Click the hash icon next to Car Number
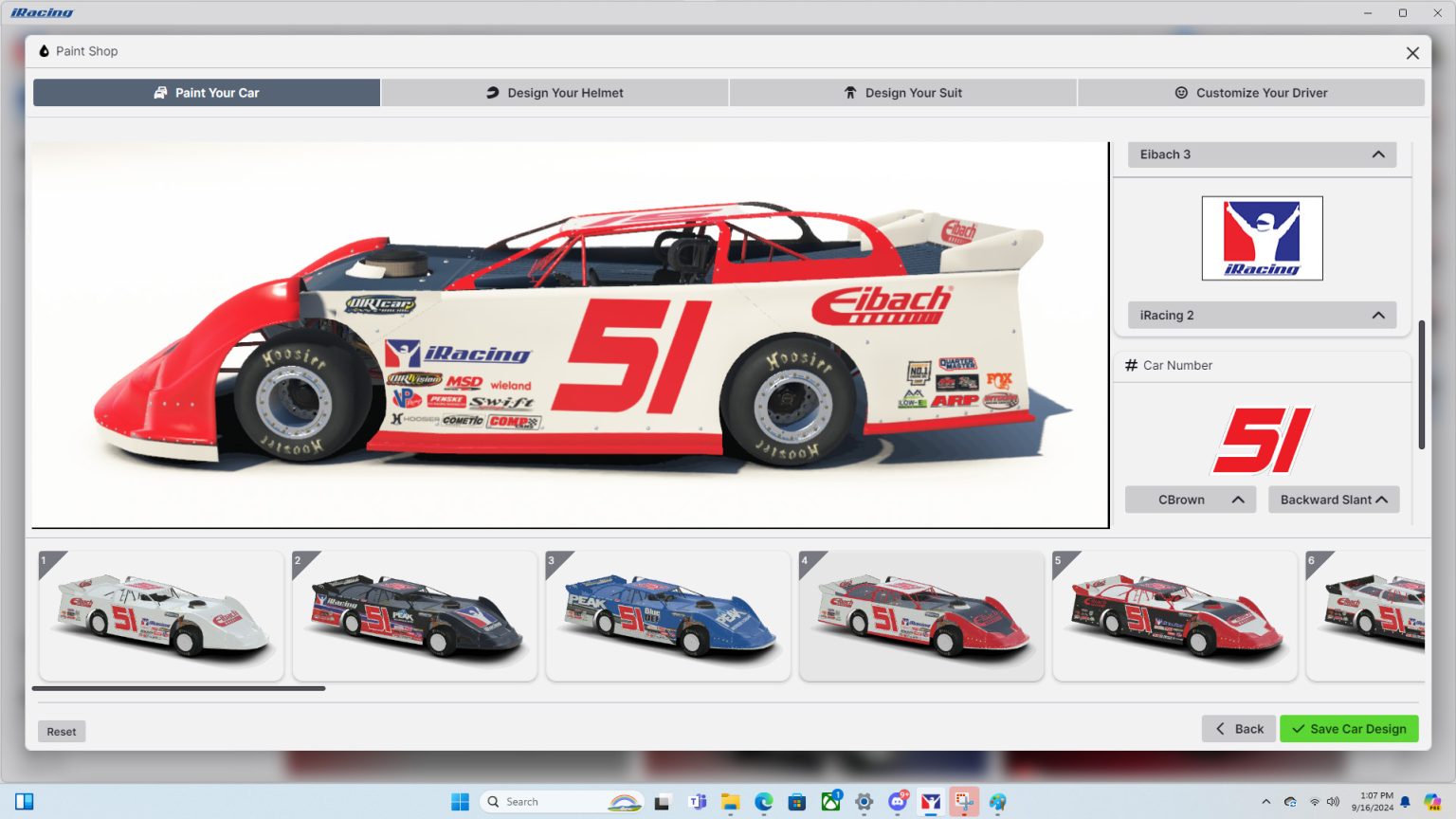This screenshot has height=819, width=1456. (x=1130, y=365)
